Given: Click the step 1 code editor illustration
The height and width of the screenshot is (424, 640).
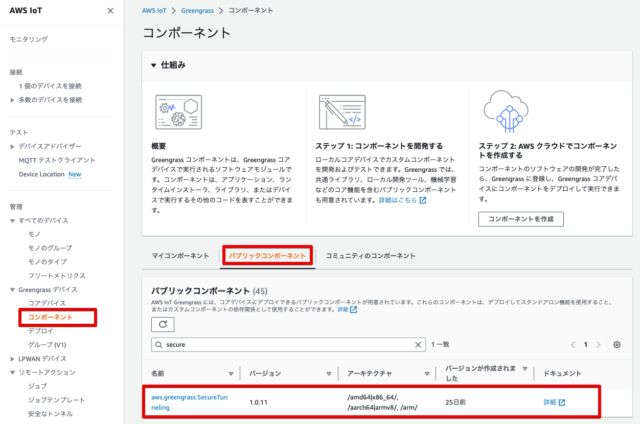Looking at the screenshot, I should point(342,112).
